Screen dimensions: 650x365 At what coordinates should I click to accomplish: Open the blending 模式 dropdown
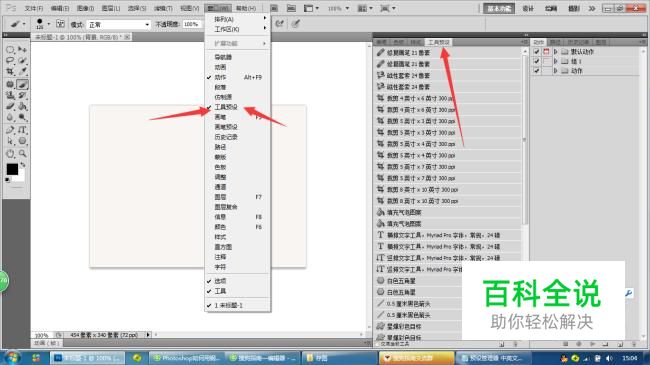coord(119,24)
